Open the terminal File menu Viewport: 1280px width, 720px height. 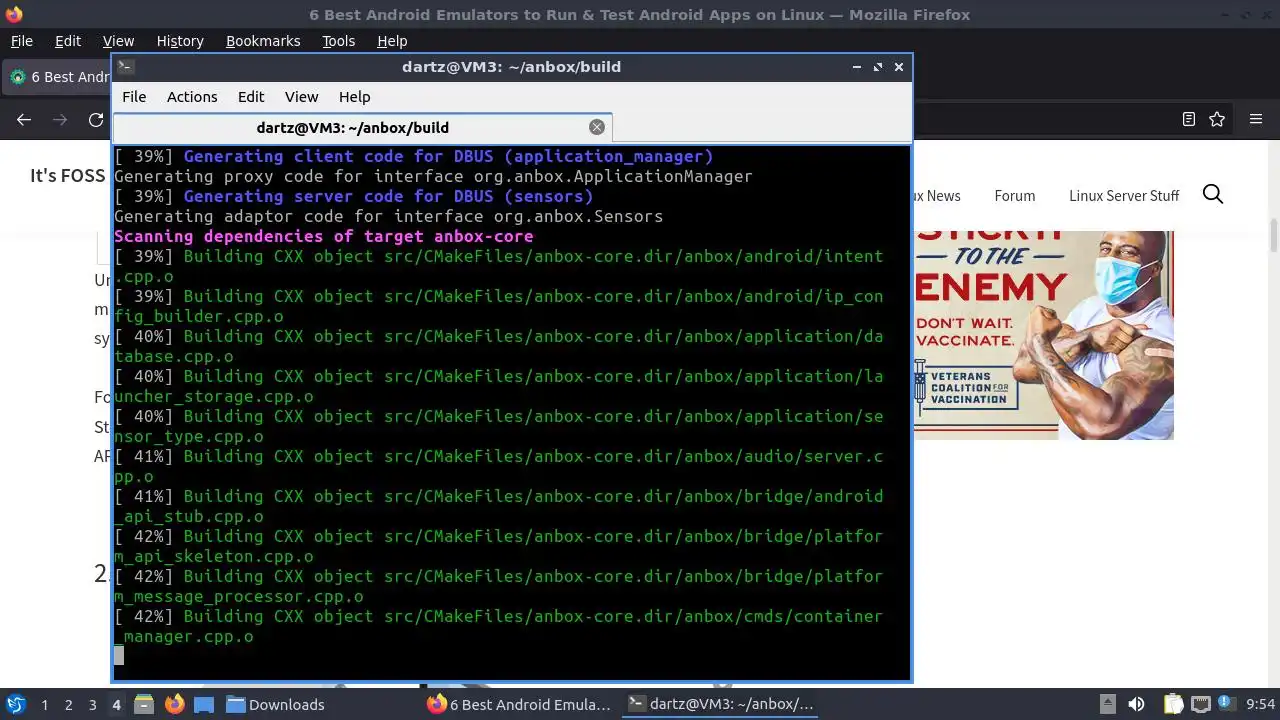(134, 97)
